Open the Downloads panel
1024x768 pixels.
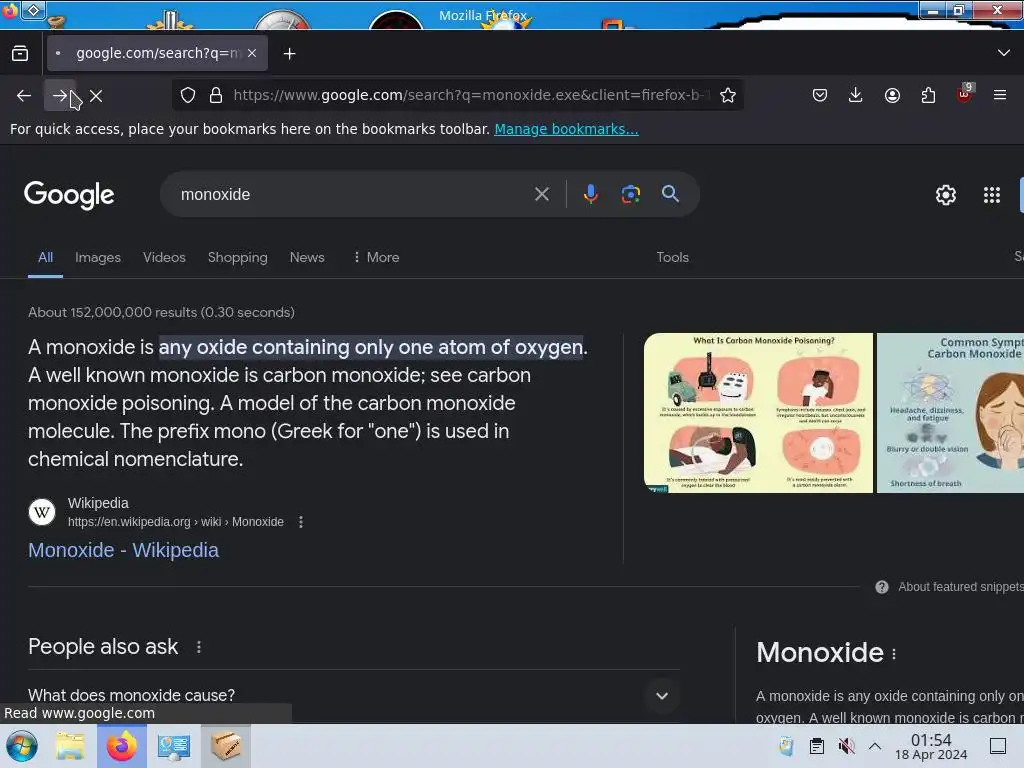856,95
